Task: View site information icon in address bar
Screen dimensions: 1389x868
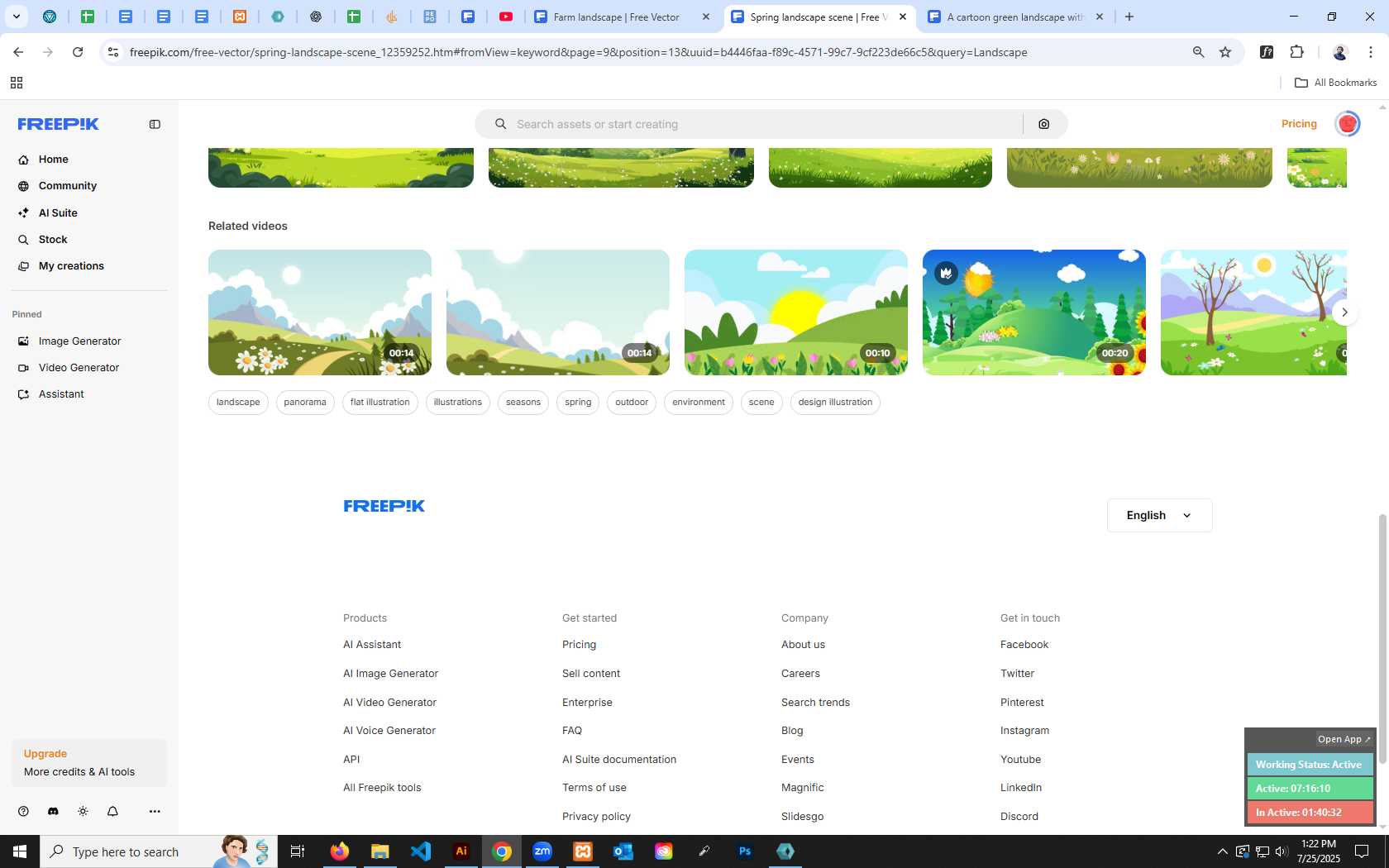Action: 113,52
